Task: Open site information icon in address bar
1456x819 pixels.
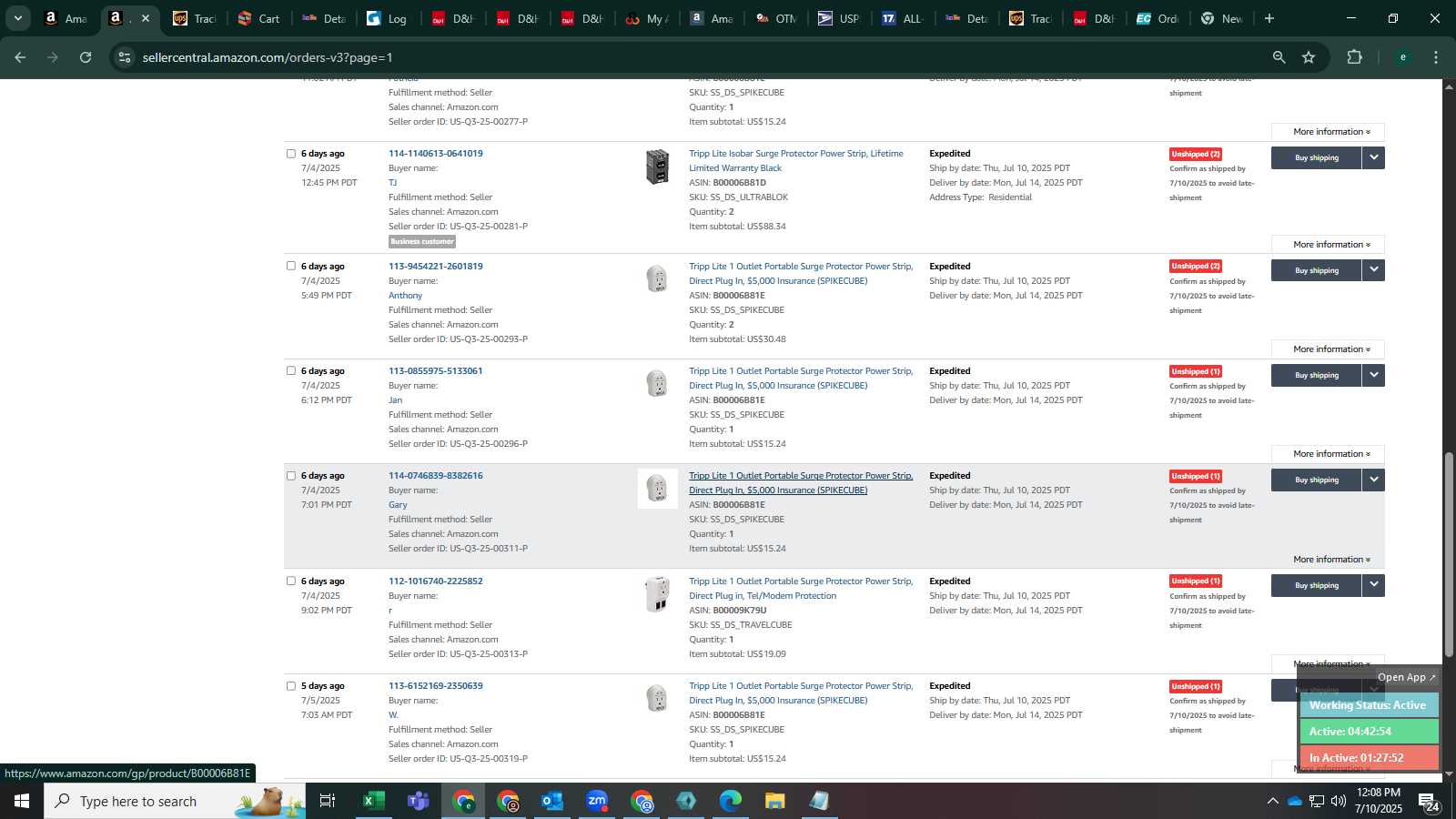Action: coord(125,57)
